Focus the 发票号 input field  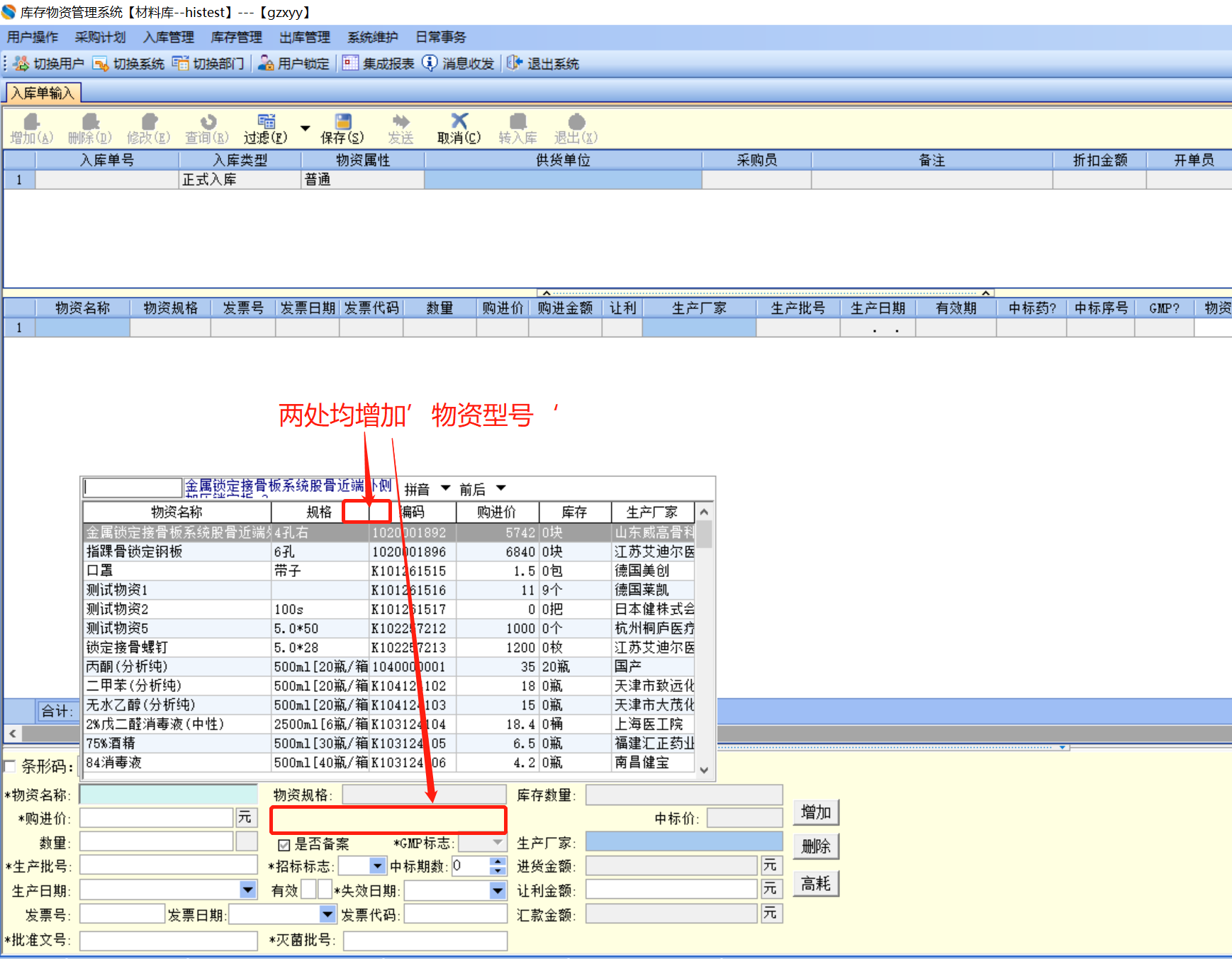pyautogui.click(x=122, y=914)
